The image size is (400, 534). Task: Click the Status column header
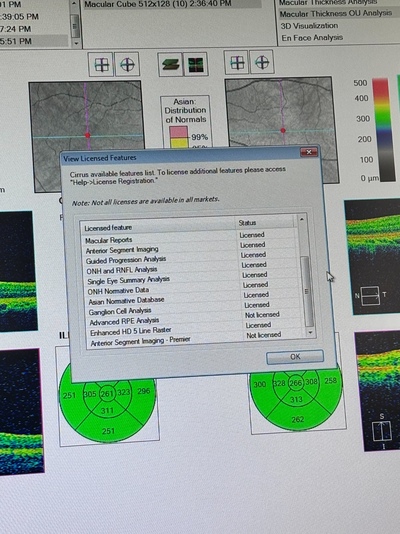[265, 223]
